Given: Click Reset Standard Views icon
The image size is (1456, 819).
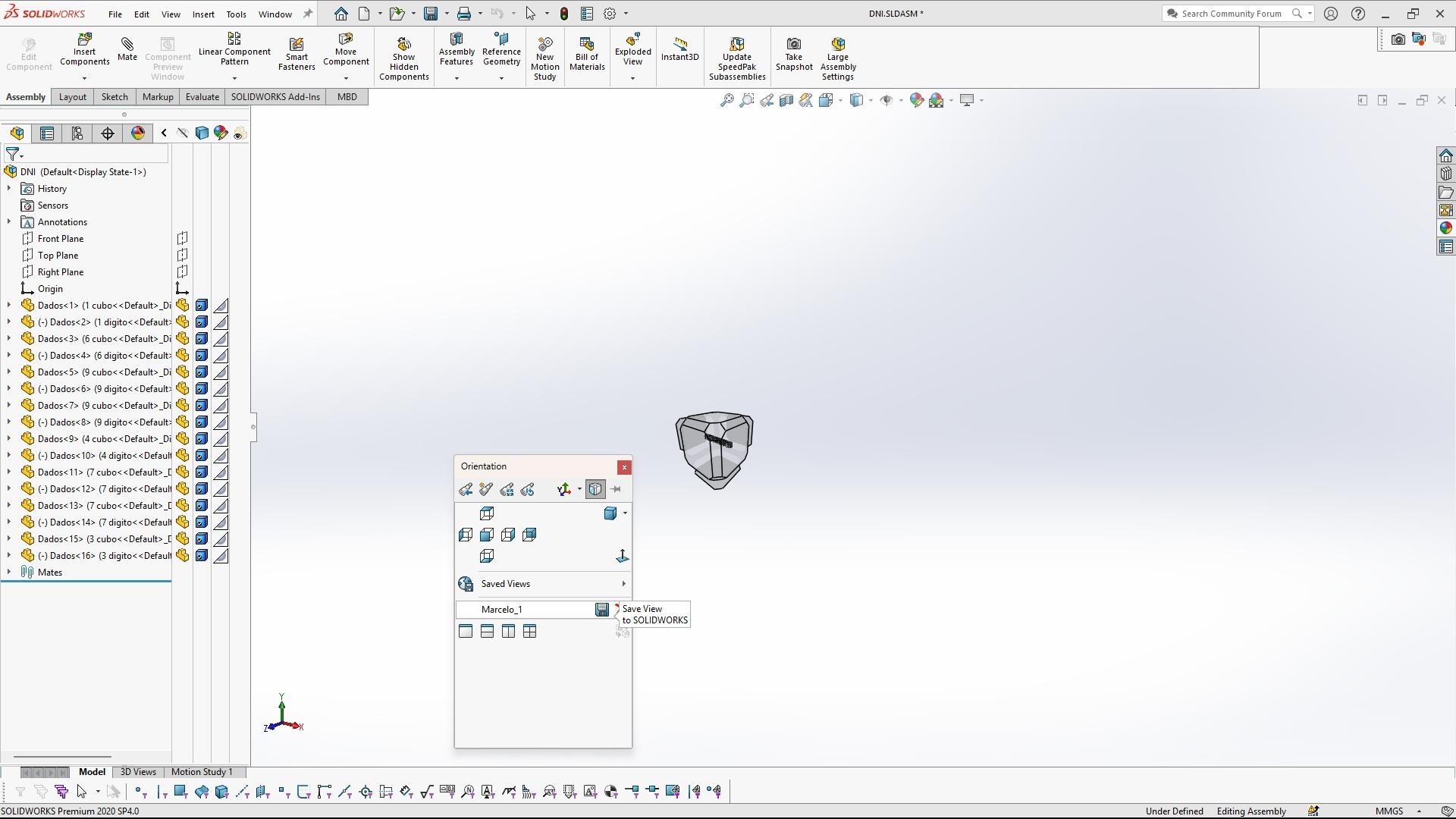Looking at the screenshot, I should [x=527, y=489].
